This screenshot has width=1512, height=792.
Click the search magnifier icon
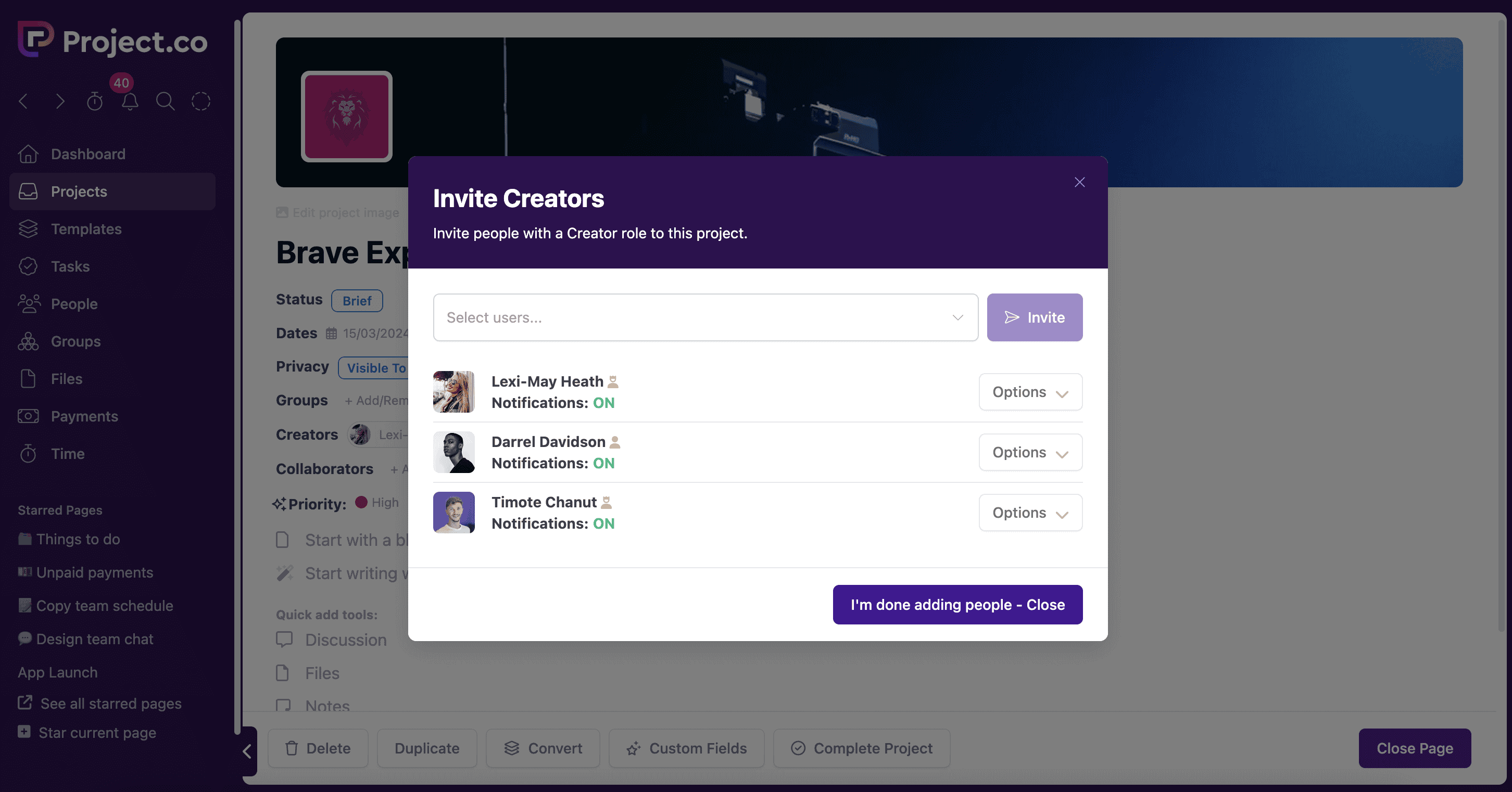tap(165, 101)
